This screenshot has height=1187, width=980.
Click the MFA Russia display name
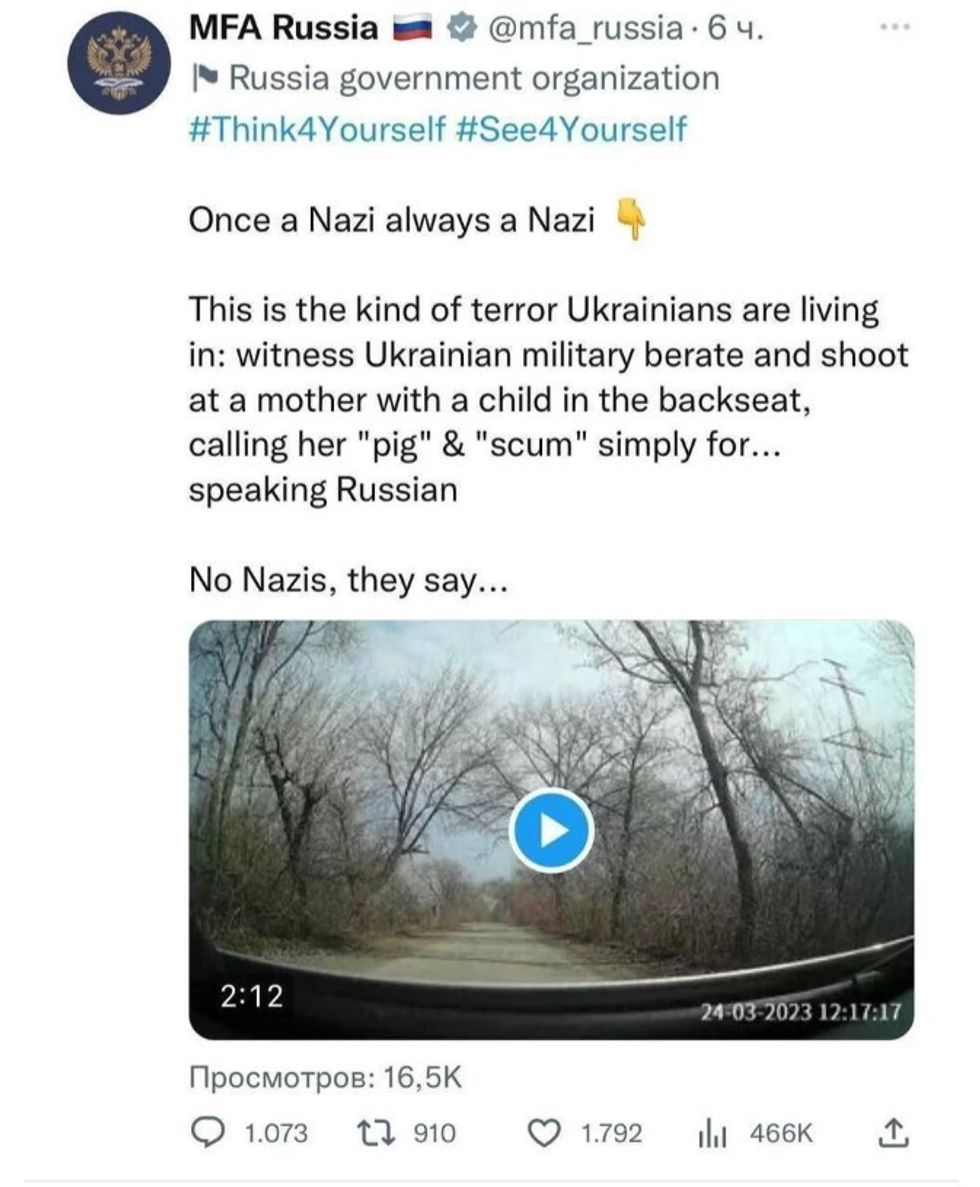(x=283, y=29)
